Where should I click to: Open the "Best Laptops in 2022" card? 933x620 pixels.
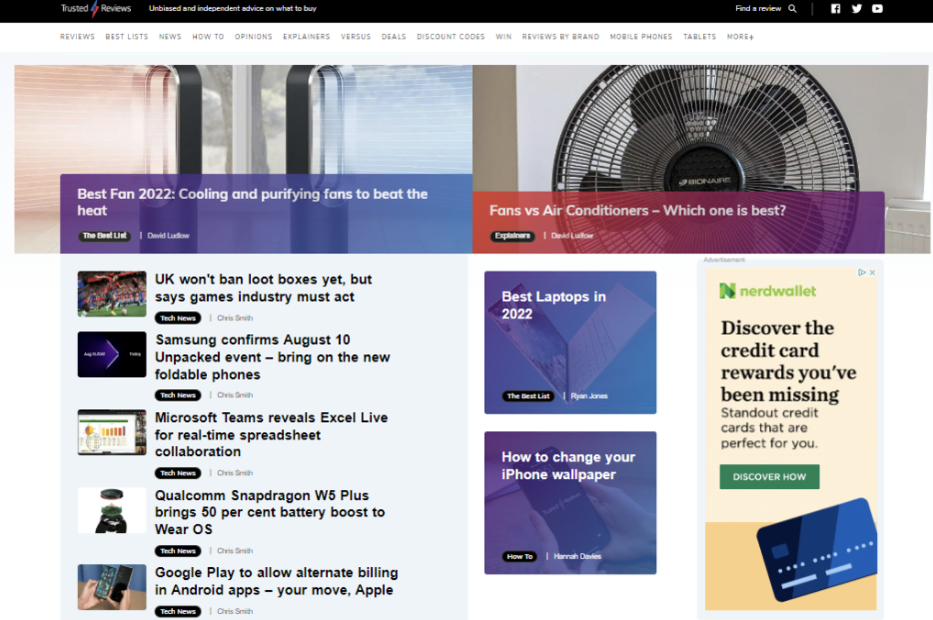click(570, 341)
